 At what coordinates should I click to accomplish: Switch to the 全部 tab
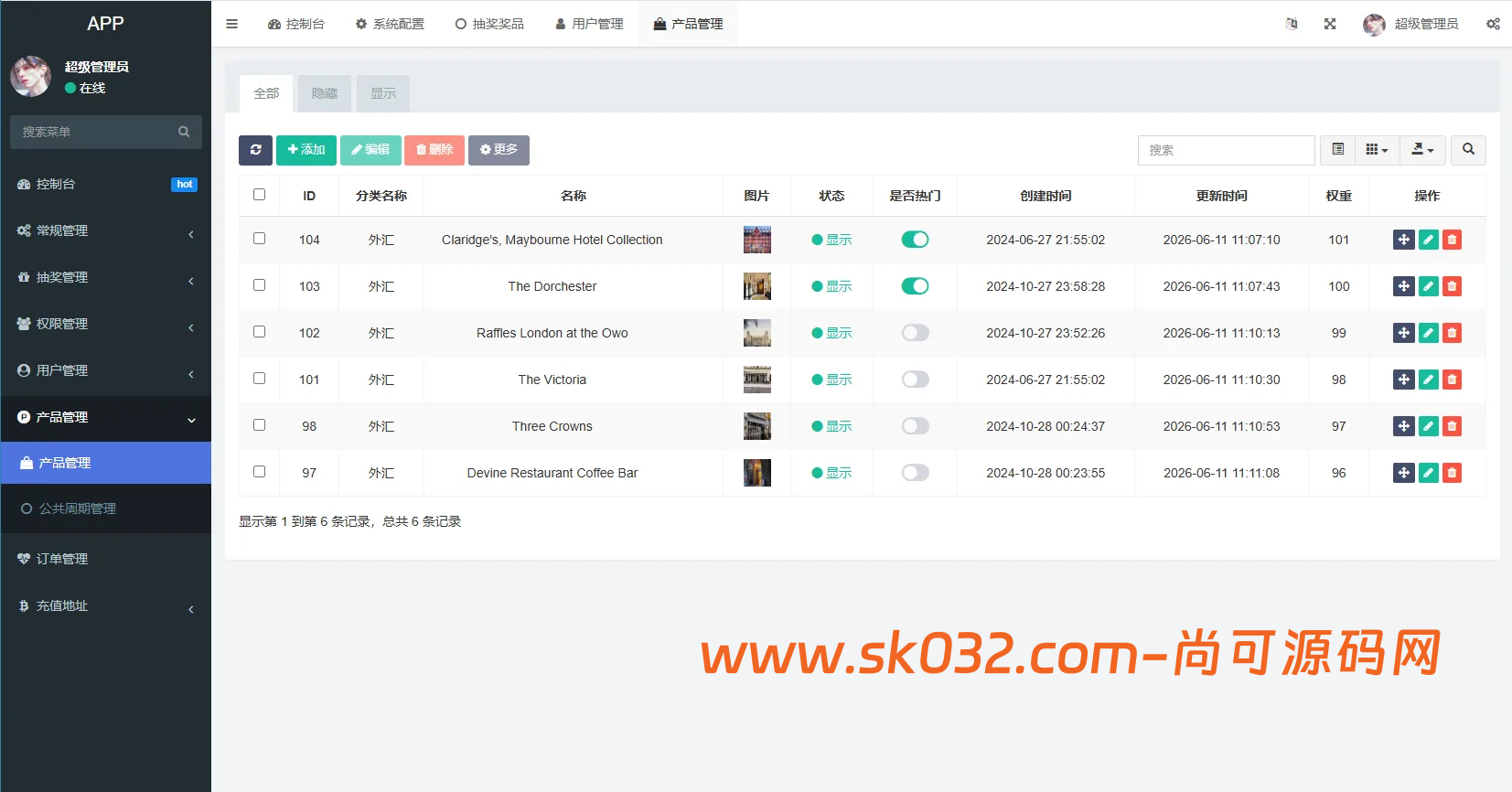[x=266, y=93]
